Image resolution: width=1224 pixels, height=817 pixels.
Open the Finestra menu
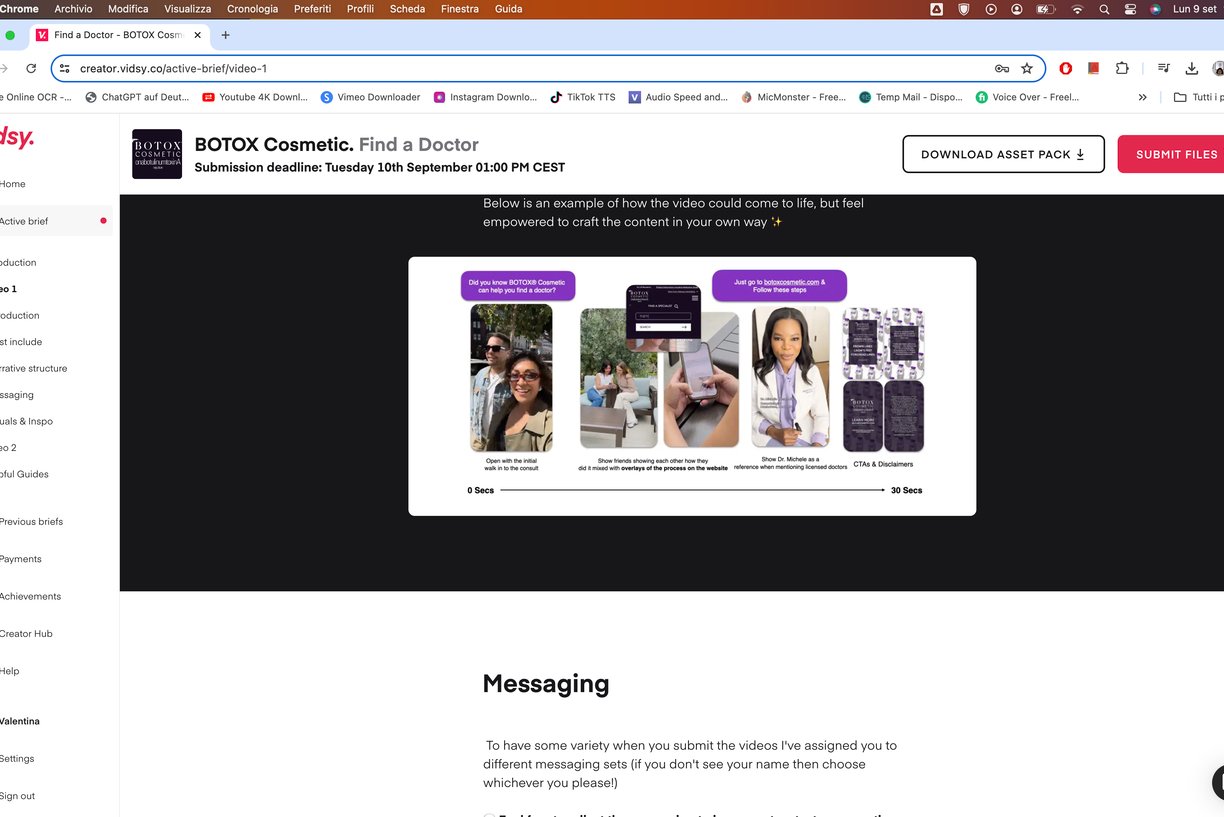tap(460, 9)
